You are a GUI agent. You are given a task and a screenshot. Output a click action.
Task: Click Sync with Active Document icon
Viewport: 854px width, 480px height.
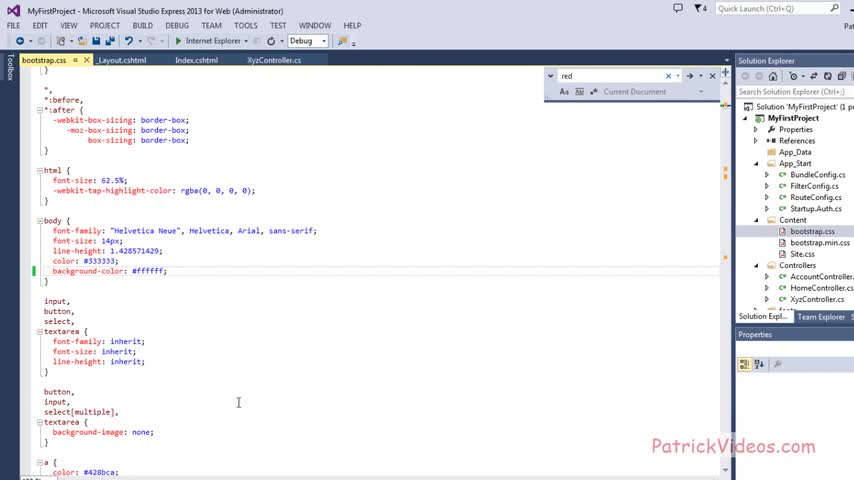click(814, 76)
